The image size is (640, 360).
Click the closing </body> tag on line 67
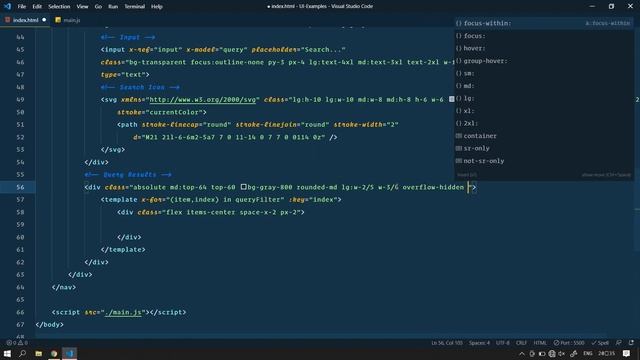[x=49, y=324]
